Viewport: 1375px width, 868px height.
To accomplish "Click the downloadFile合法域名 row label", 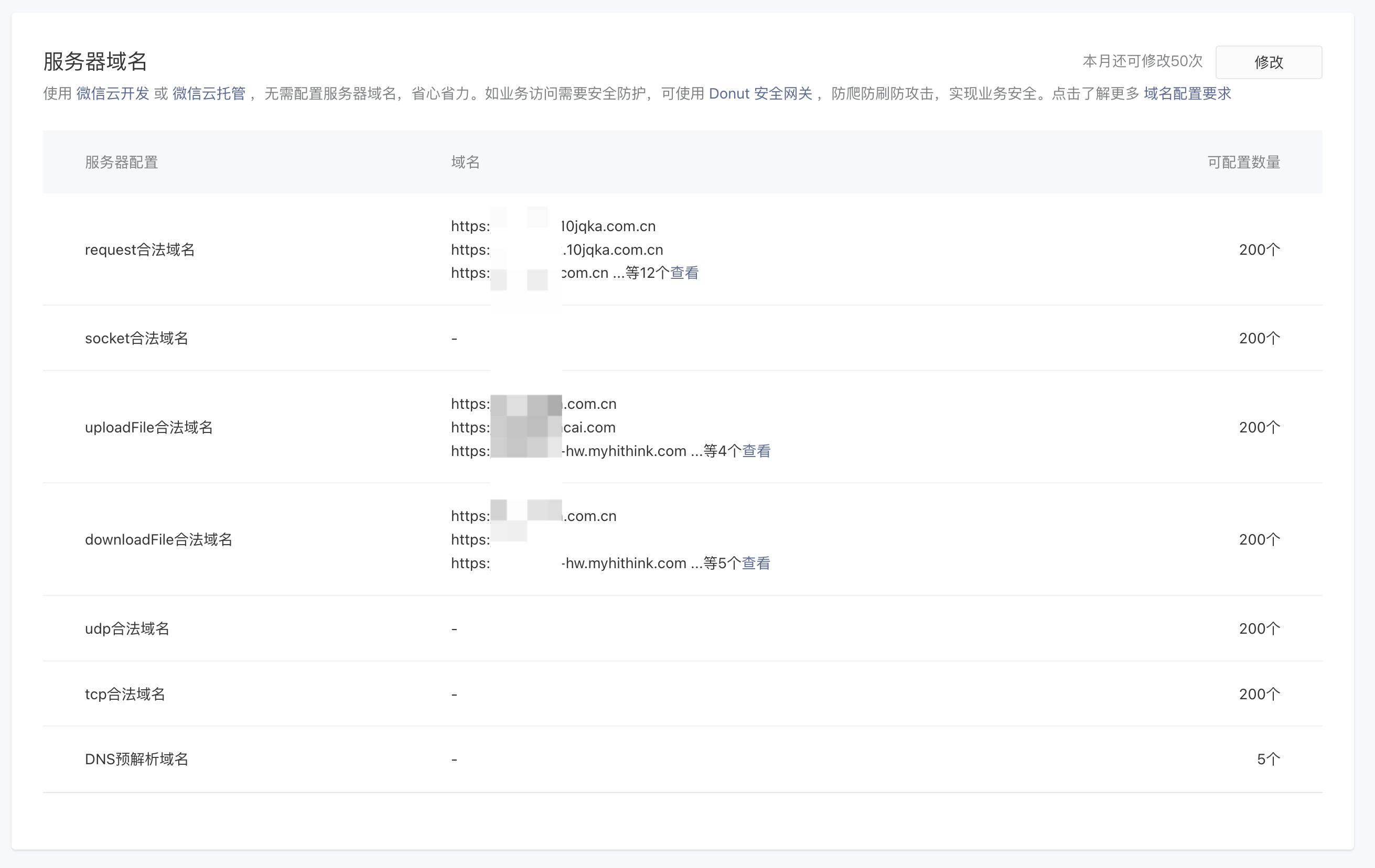I will (x=158, y=540).
